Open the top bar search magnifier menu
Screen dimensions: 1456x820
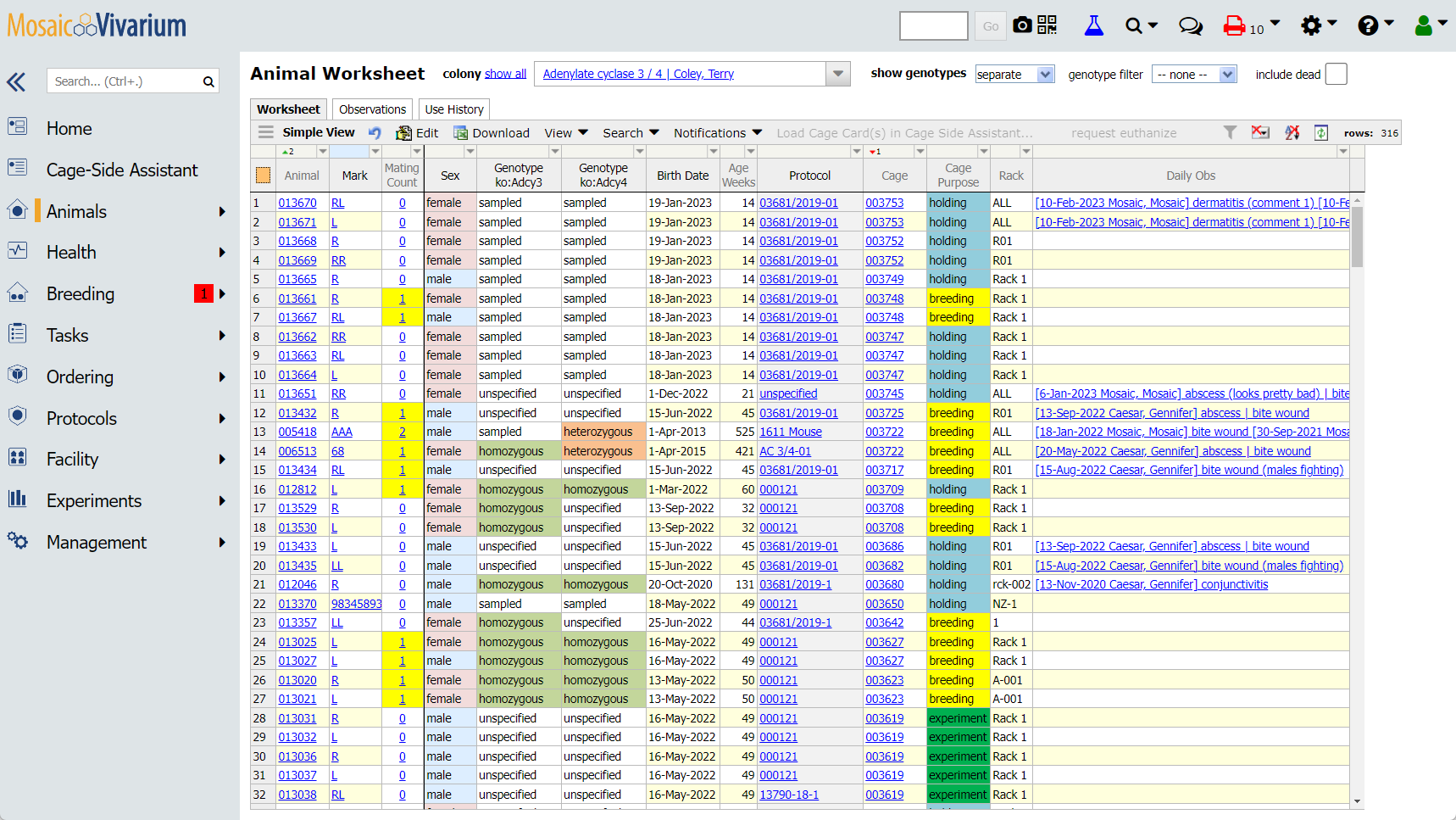tap(1141, 26)
